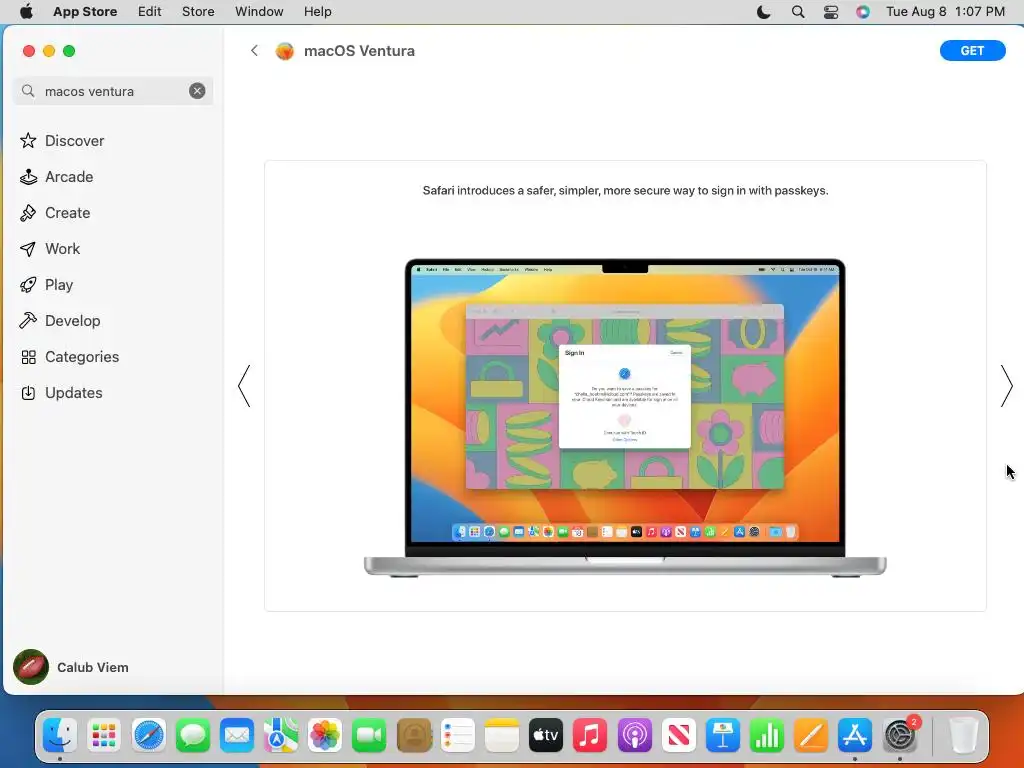Open Reminders from the Dock
This screenshot has width=1024, height=768.
[457, 735]
